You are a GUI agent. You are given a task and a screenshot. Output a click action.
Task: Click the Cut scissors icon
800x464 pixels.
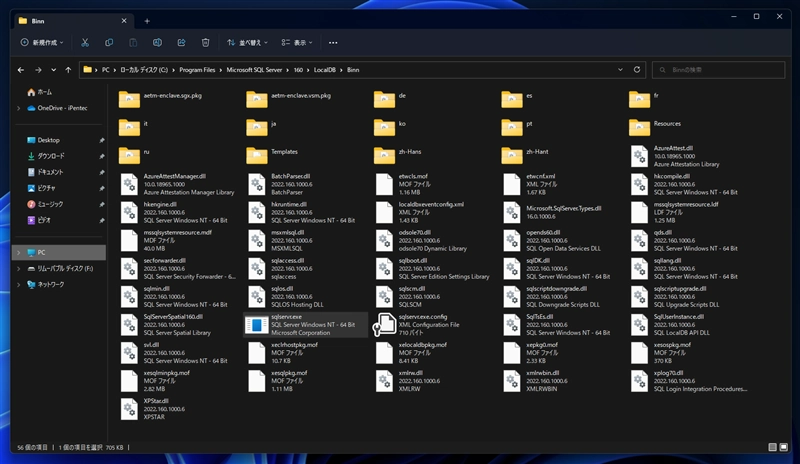[x=85, y=43]
